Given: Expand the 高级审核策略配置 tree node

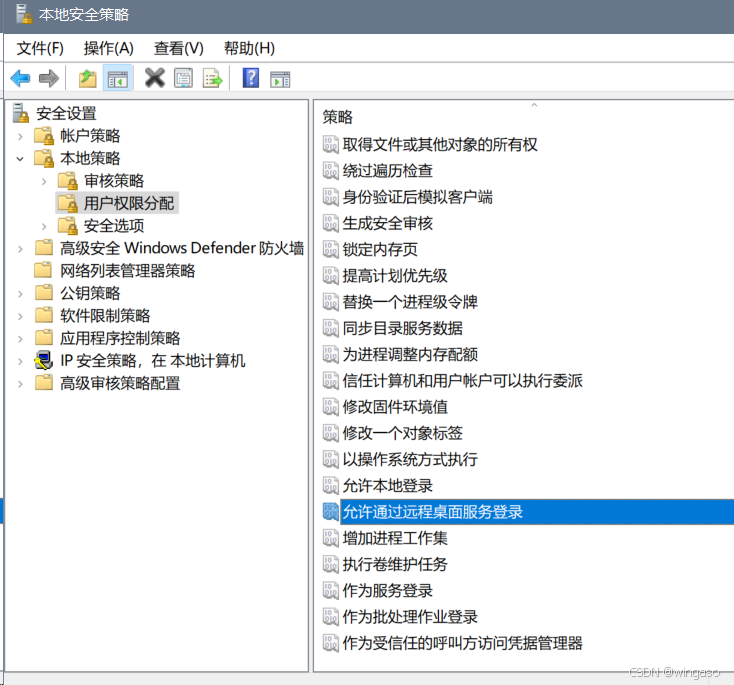Looking at the screenshot, I should coord(20,383).
